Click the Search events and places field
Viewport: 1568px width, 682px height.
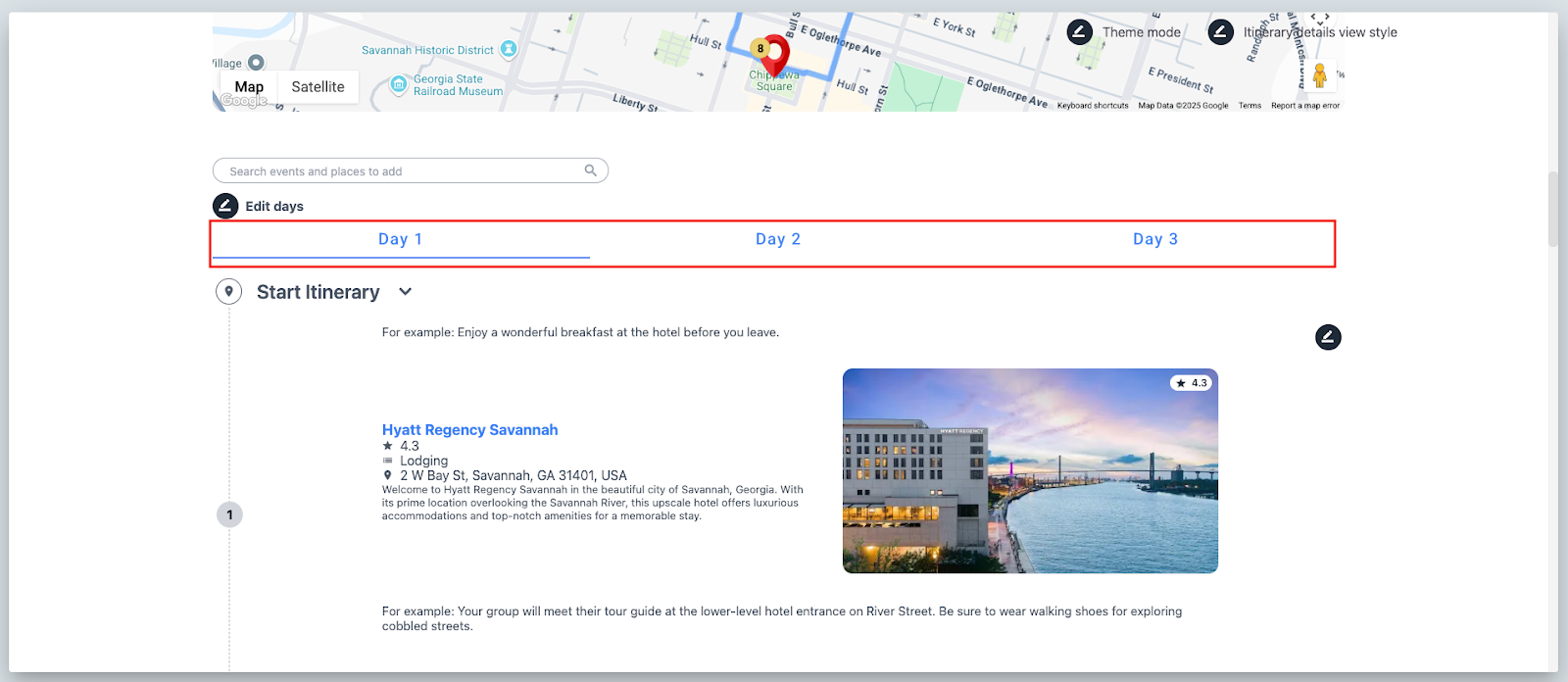(x=411, y=170)
